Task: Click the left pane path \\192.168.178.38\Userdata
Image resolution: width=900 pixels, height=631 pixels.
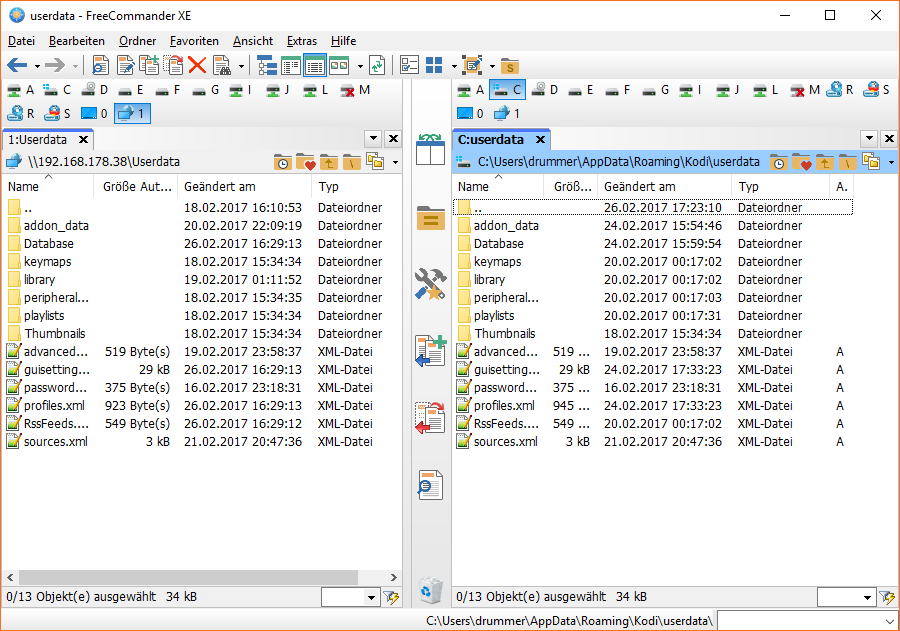Action: [x=104, y=162]
